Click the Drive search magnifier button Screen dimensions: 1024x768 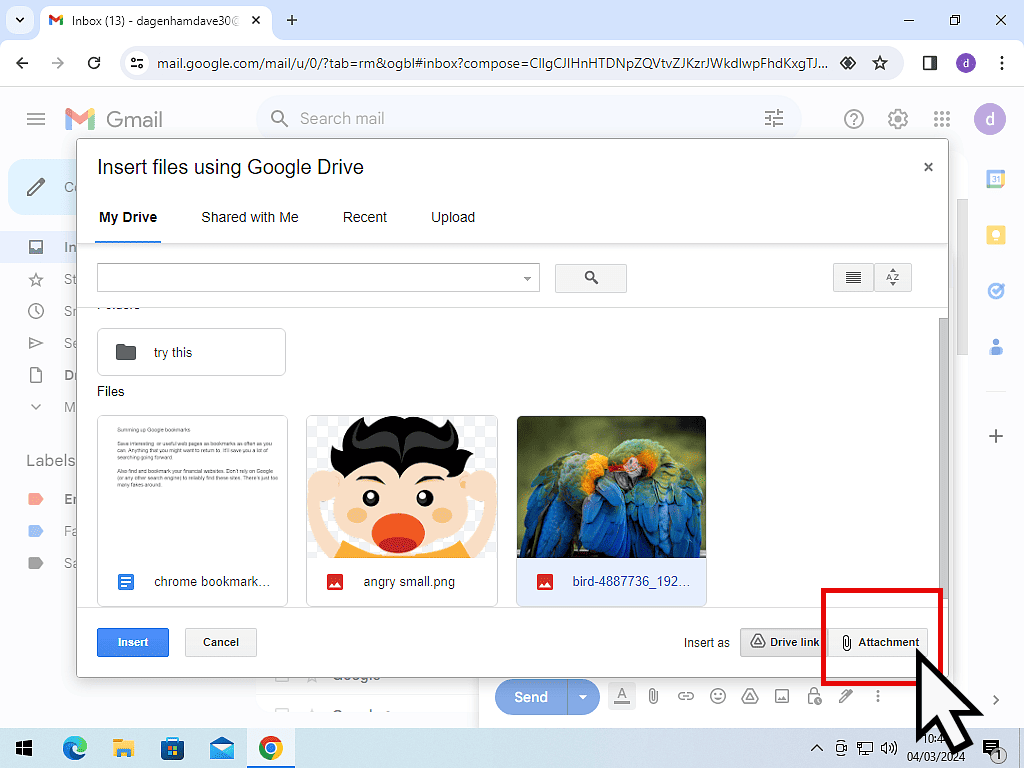pos(590,278)
